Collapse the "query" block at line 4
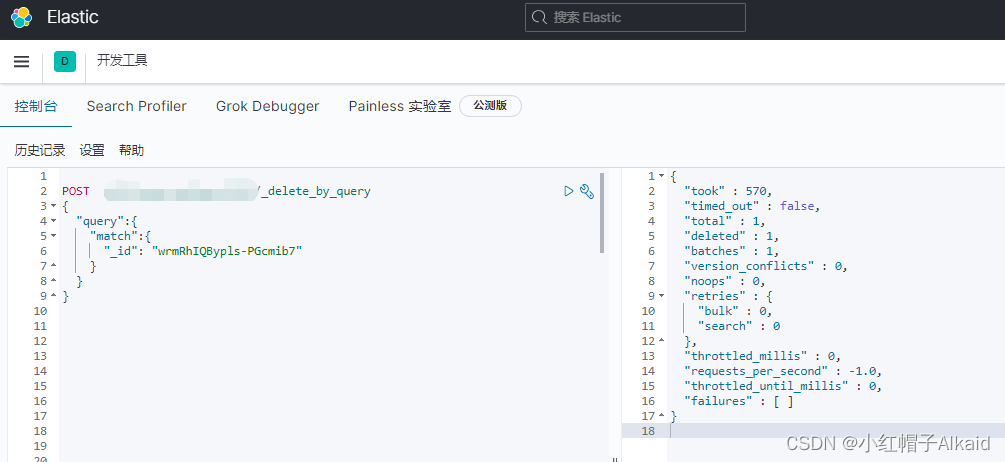Screen dimensions: 1005x462 point(53,221)
